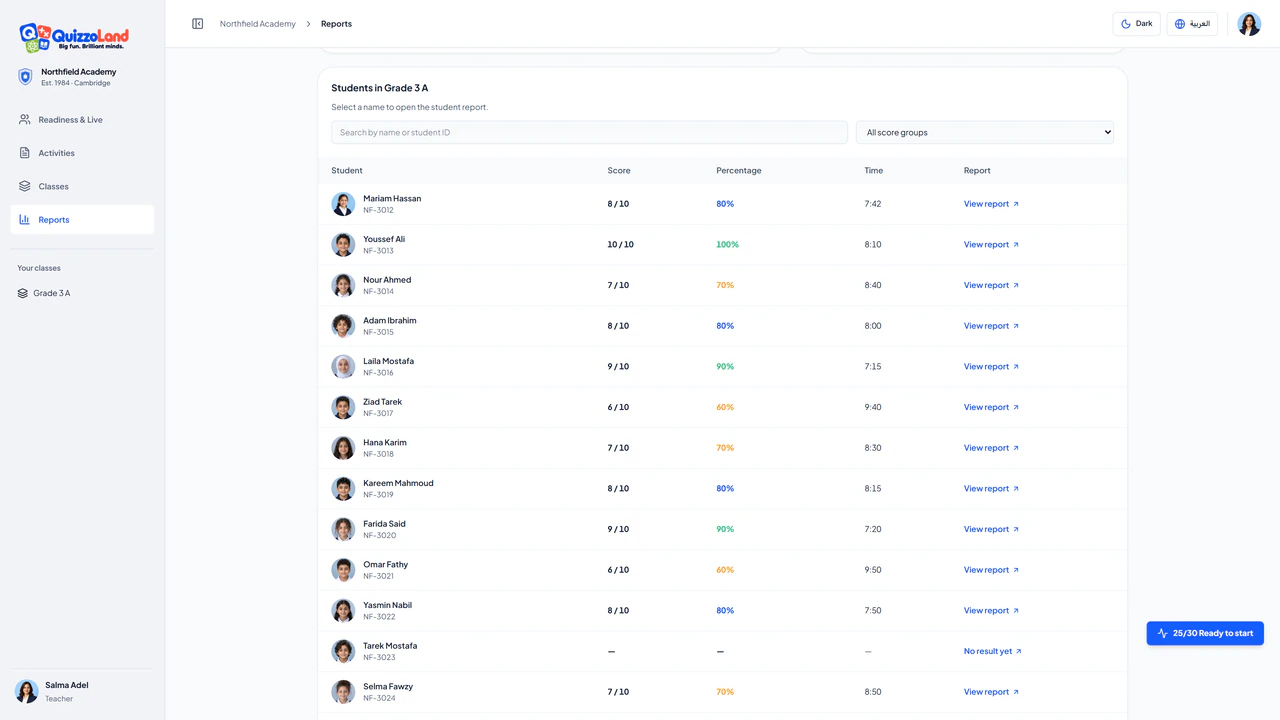
Task: Open Classes in the sidebar
Action: click(82, 186)
